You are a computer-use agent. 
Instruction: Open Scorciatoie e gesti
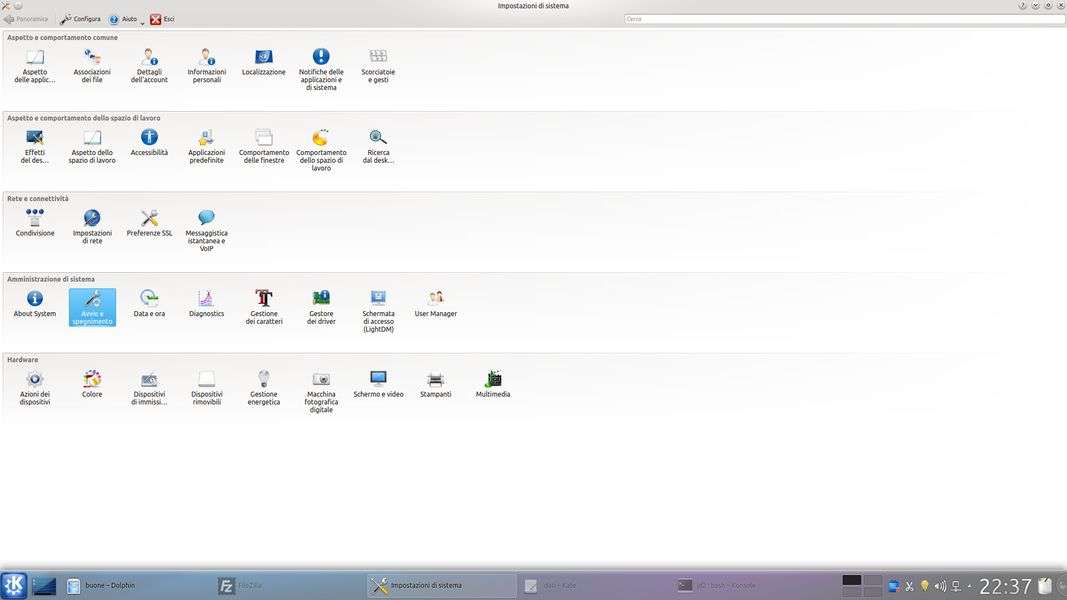378,66
